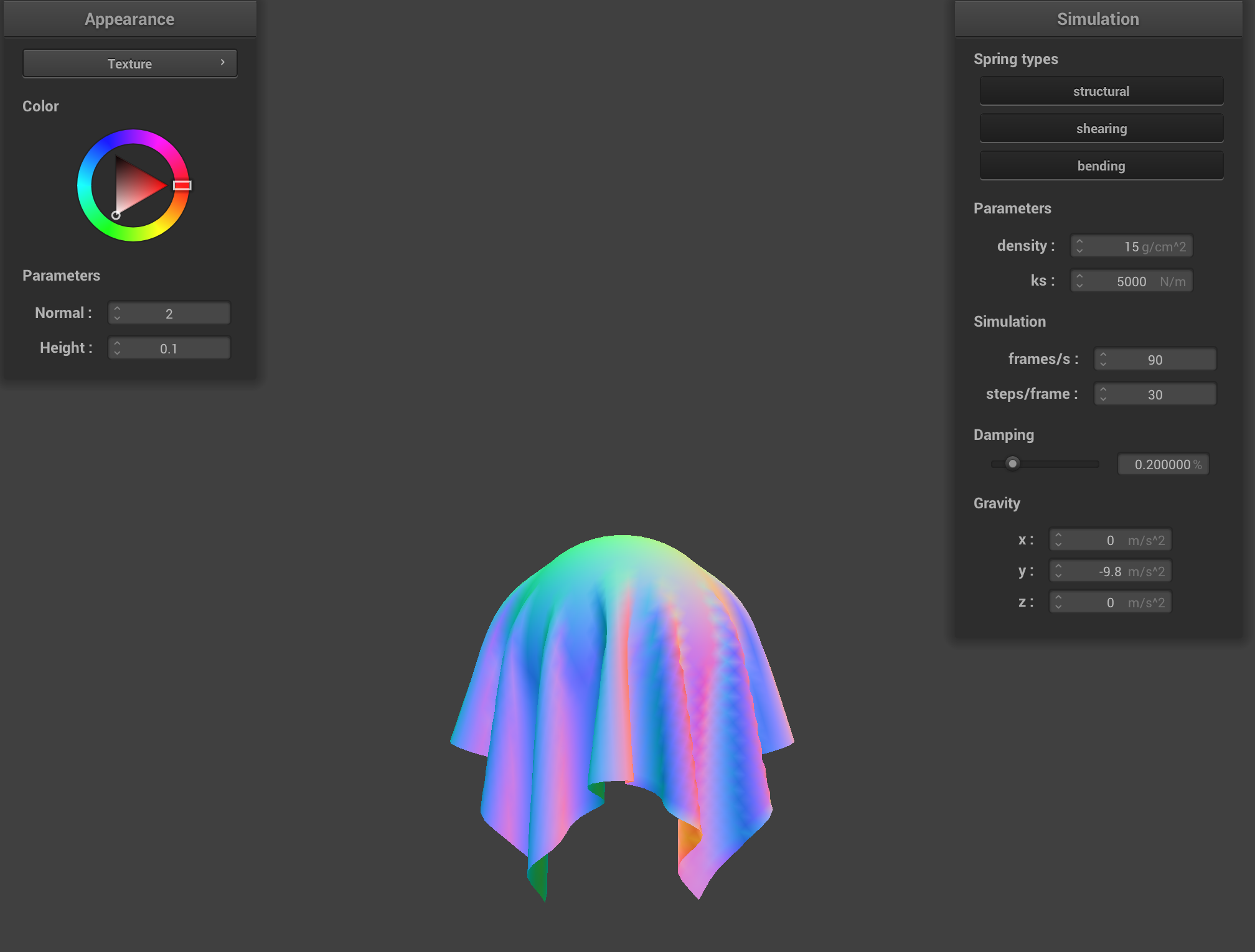Viewport: 1255px width, 952px height.
Task: Click the steps/frame stepper arrows
Action: [x=1103, y=394]
